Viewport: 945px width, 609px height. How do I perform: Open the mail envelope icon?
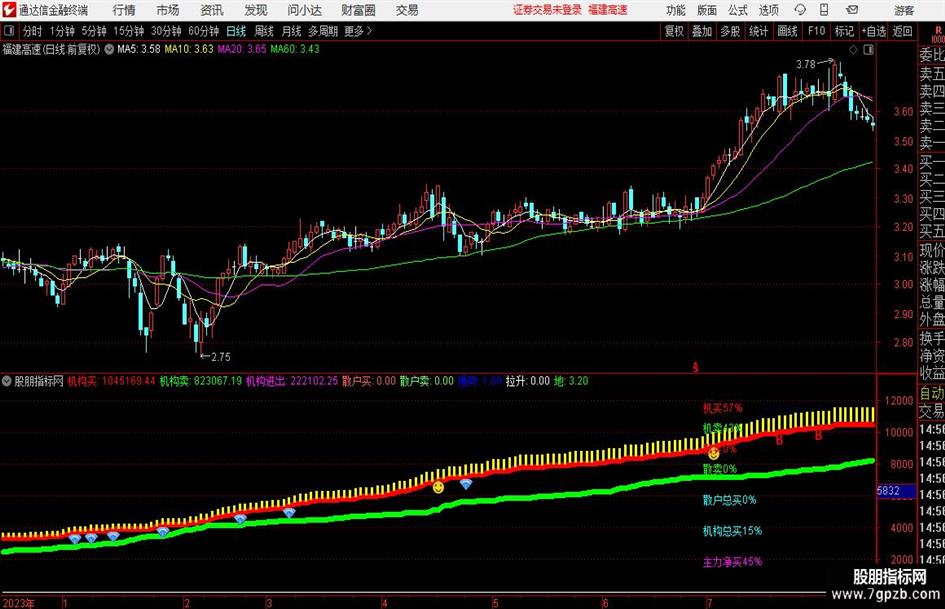click(x=852, y=10)
